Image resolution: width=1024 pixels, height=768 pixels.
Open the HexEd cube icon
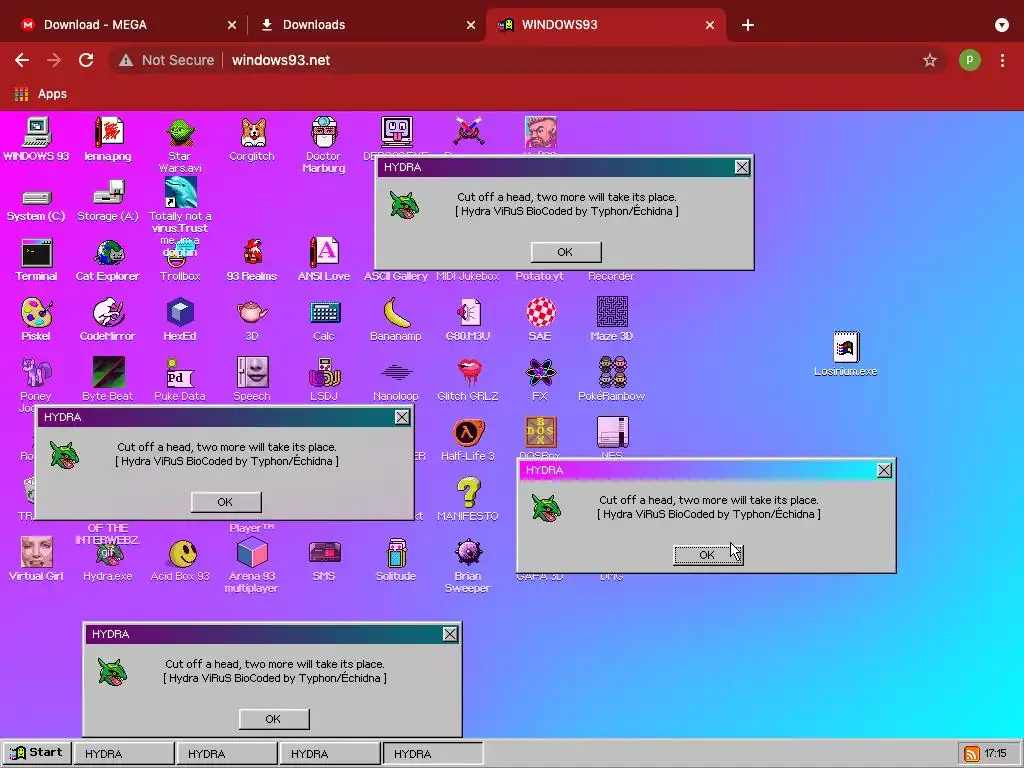coord(180,319)
